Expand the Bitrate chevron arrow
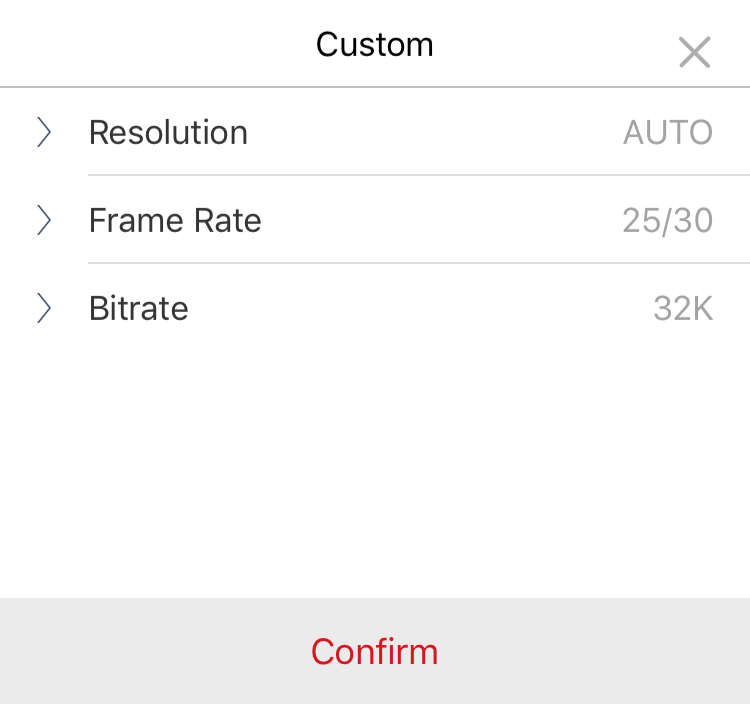 tap(44, 308)
